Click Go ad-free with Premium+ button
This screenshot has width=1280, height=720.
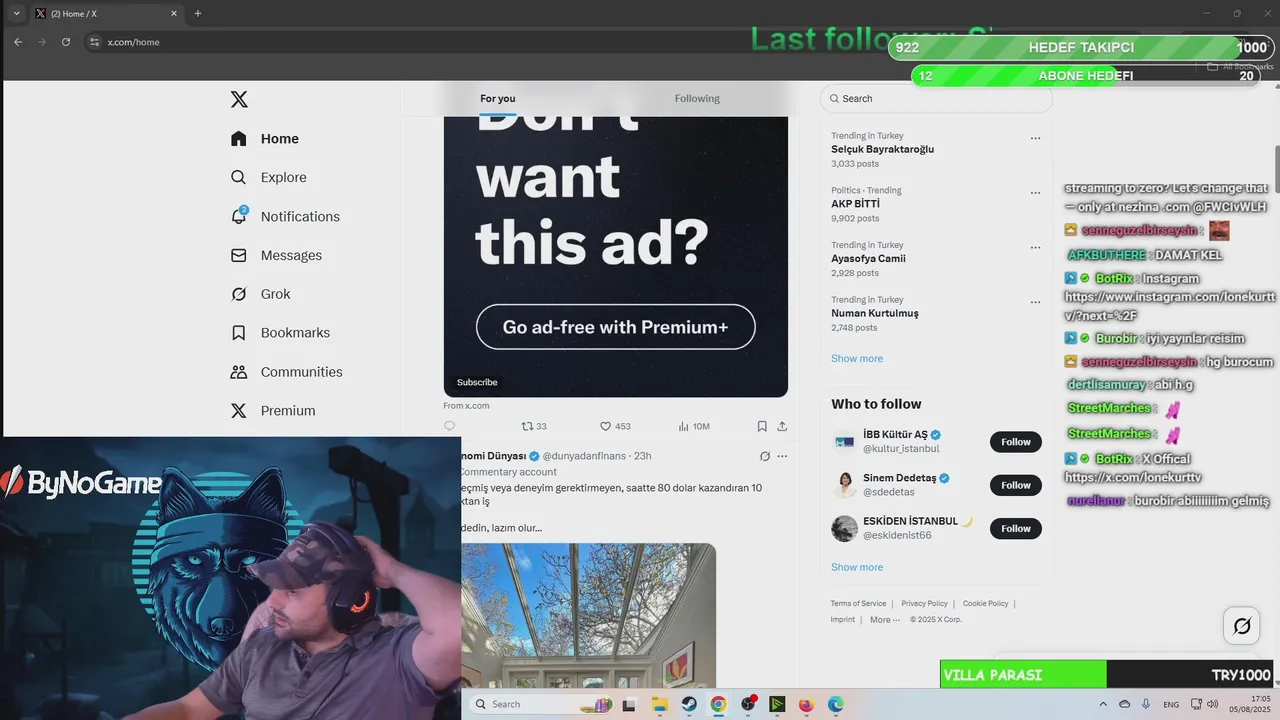[615, 327]
